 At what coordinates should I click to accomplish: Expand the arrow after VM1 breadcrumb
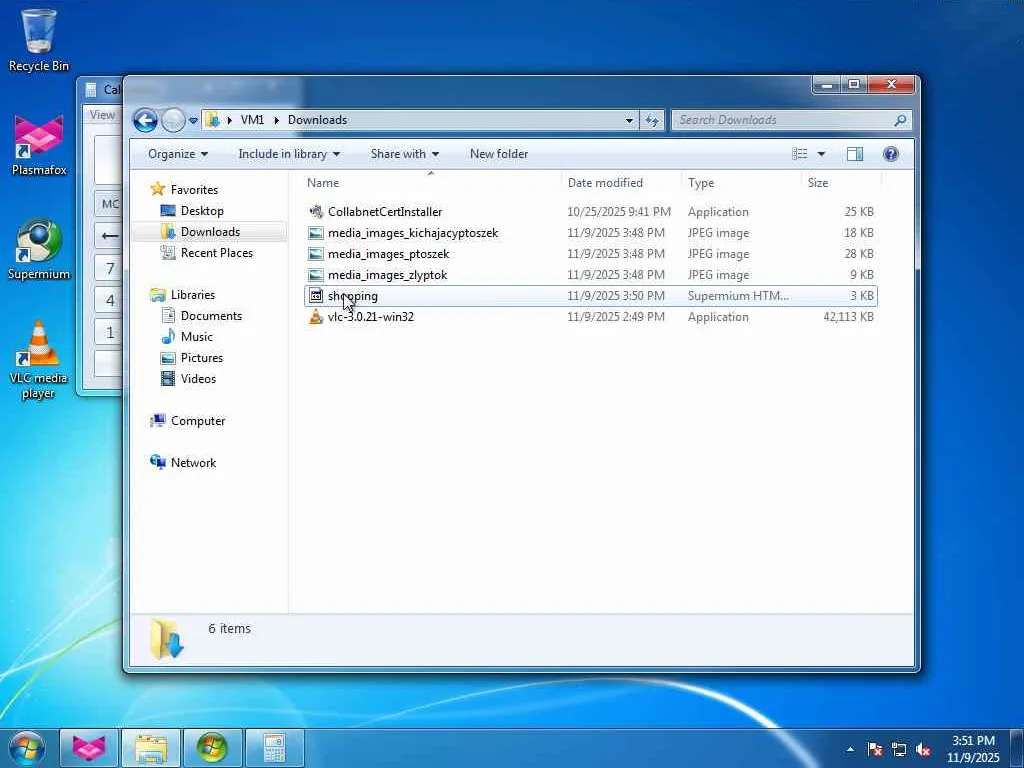(x=276, y=120)
